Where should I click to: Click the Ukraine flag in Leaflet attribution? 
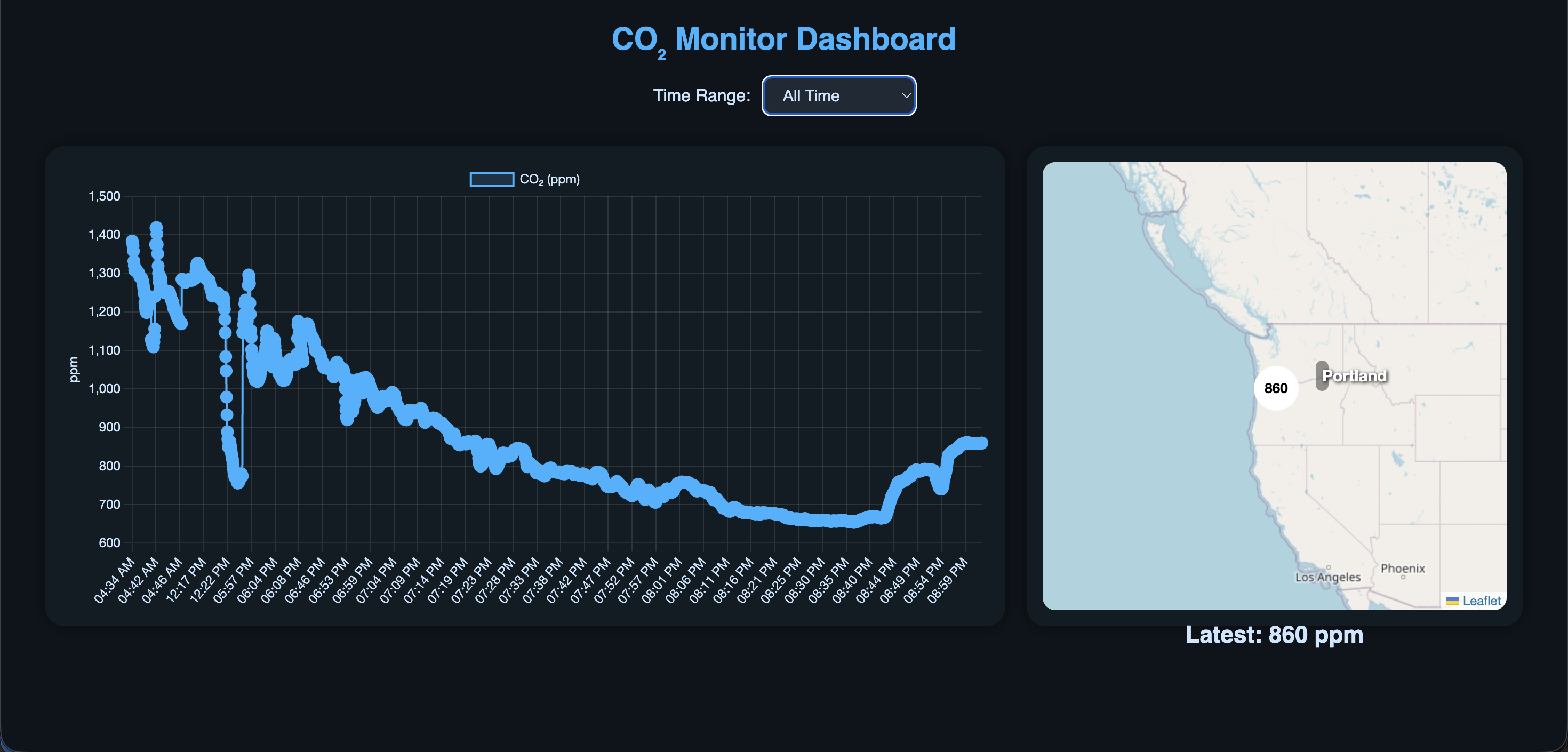(1453, 601)
